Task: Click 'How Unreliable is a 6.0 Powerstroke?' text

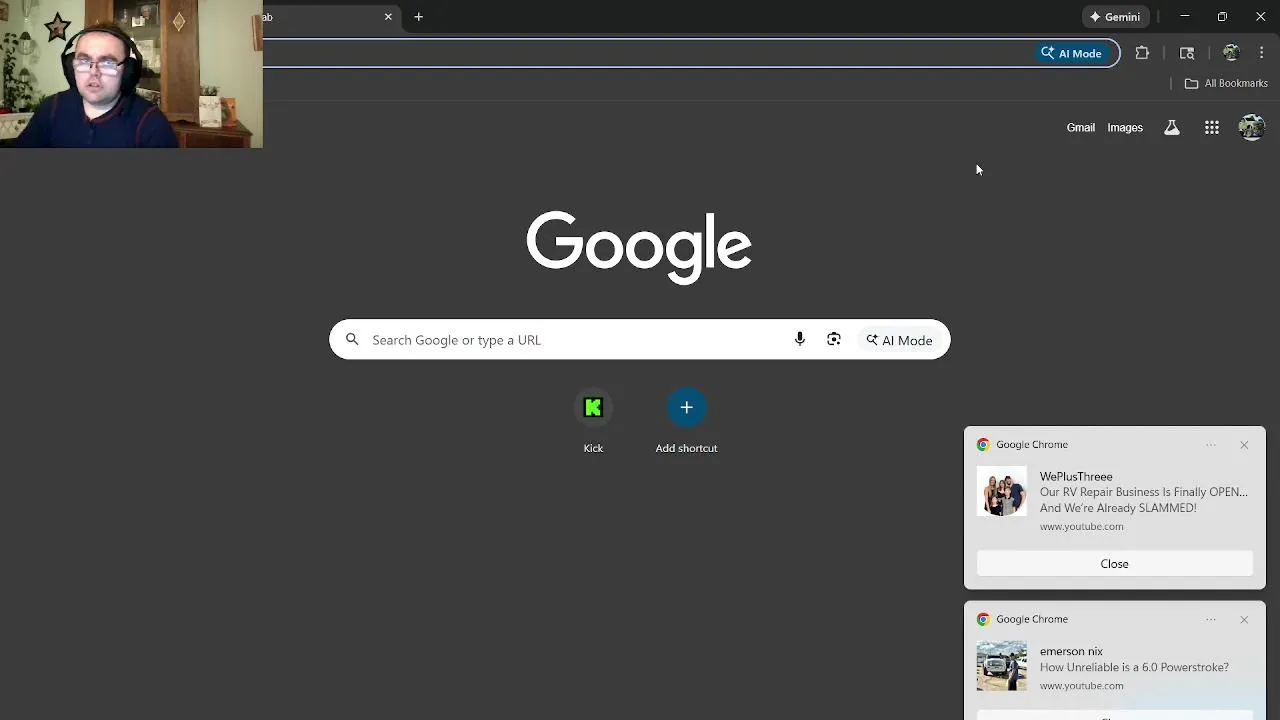Action: (x=1134, y=667)
